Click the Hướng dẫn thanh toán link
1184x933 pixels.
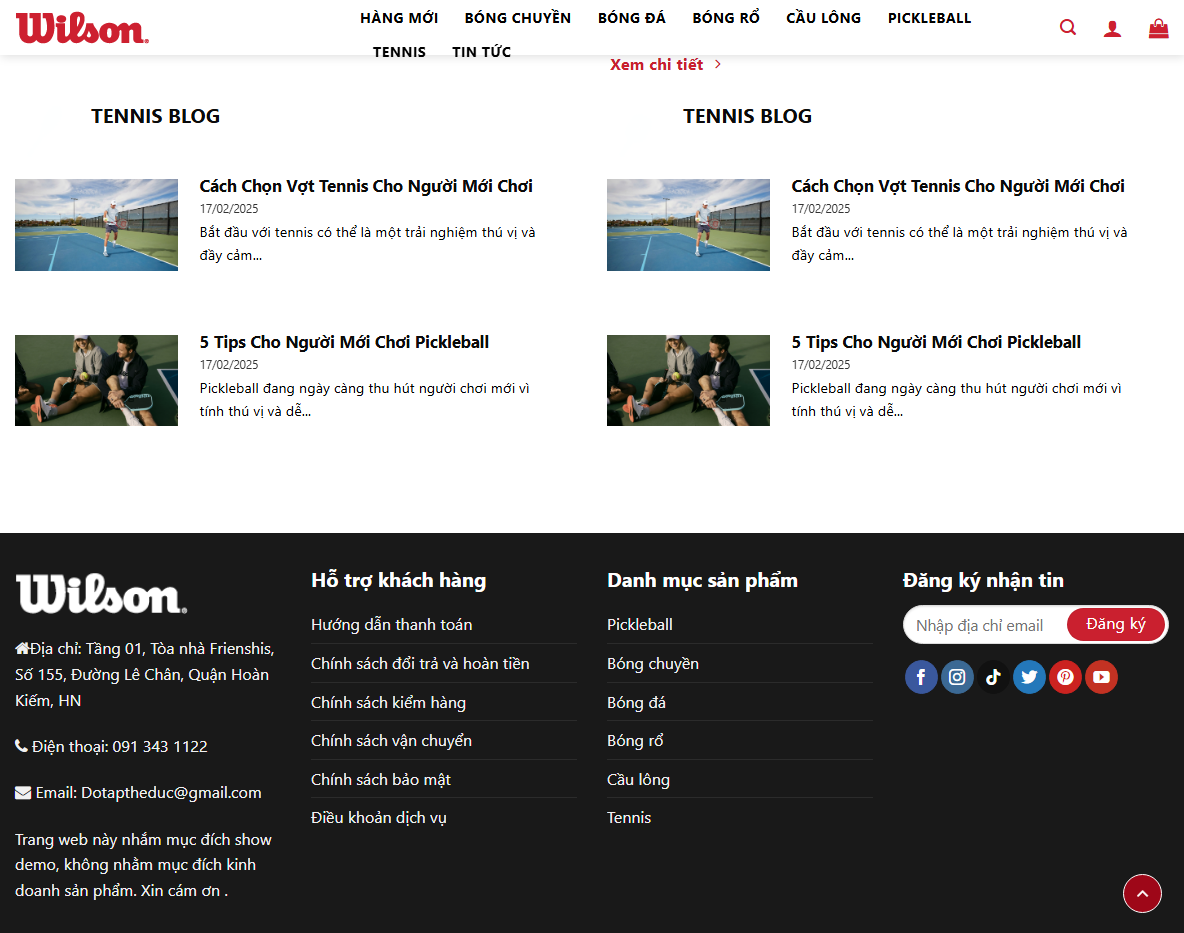tap(390, 624)
